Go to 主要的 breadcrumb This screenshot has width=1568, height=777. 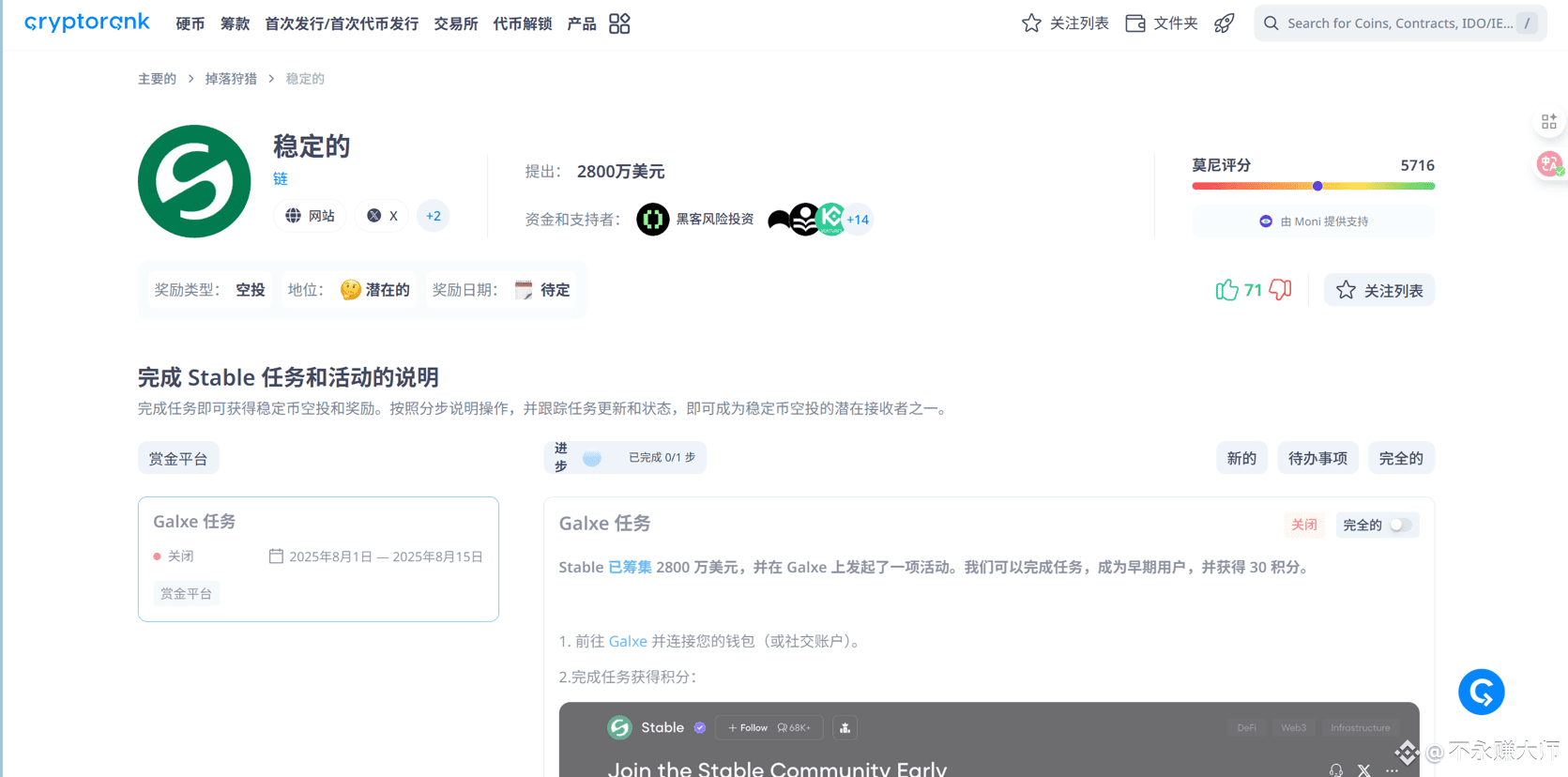click(157, 79)
